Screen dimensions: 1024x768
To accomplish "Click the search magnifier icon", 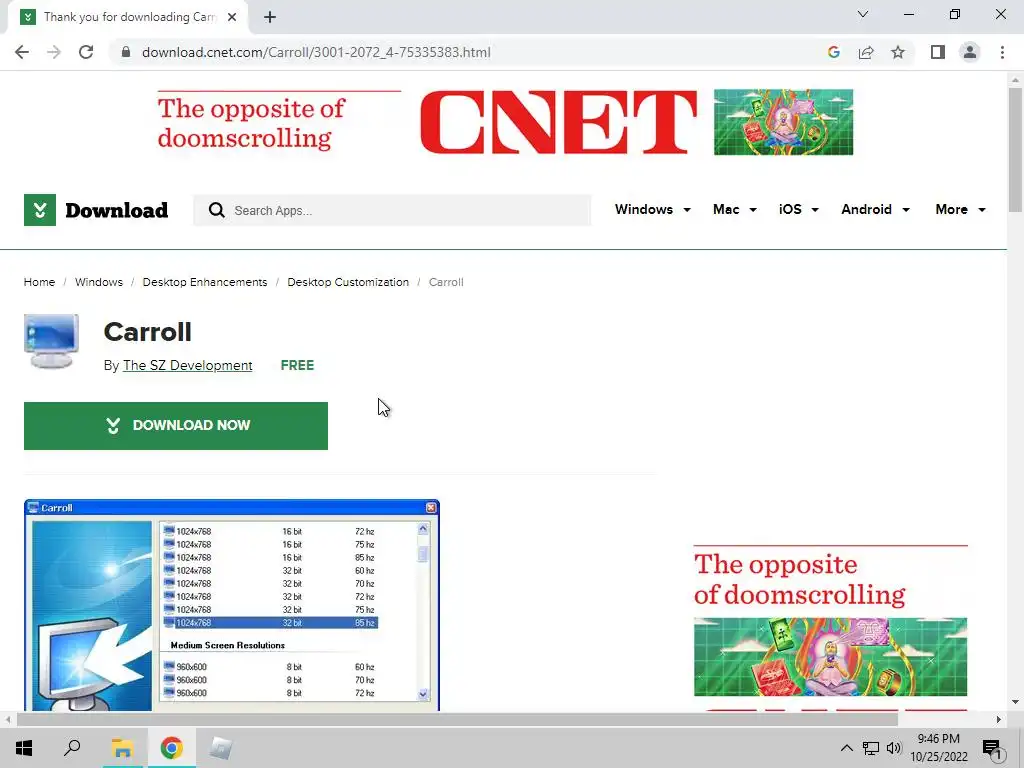I will coord(216,210).
